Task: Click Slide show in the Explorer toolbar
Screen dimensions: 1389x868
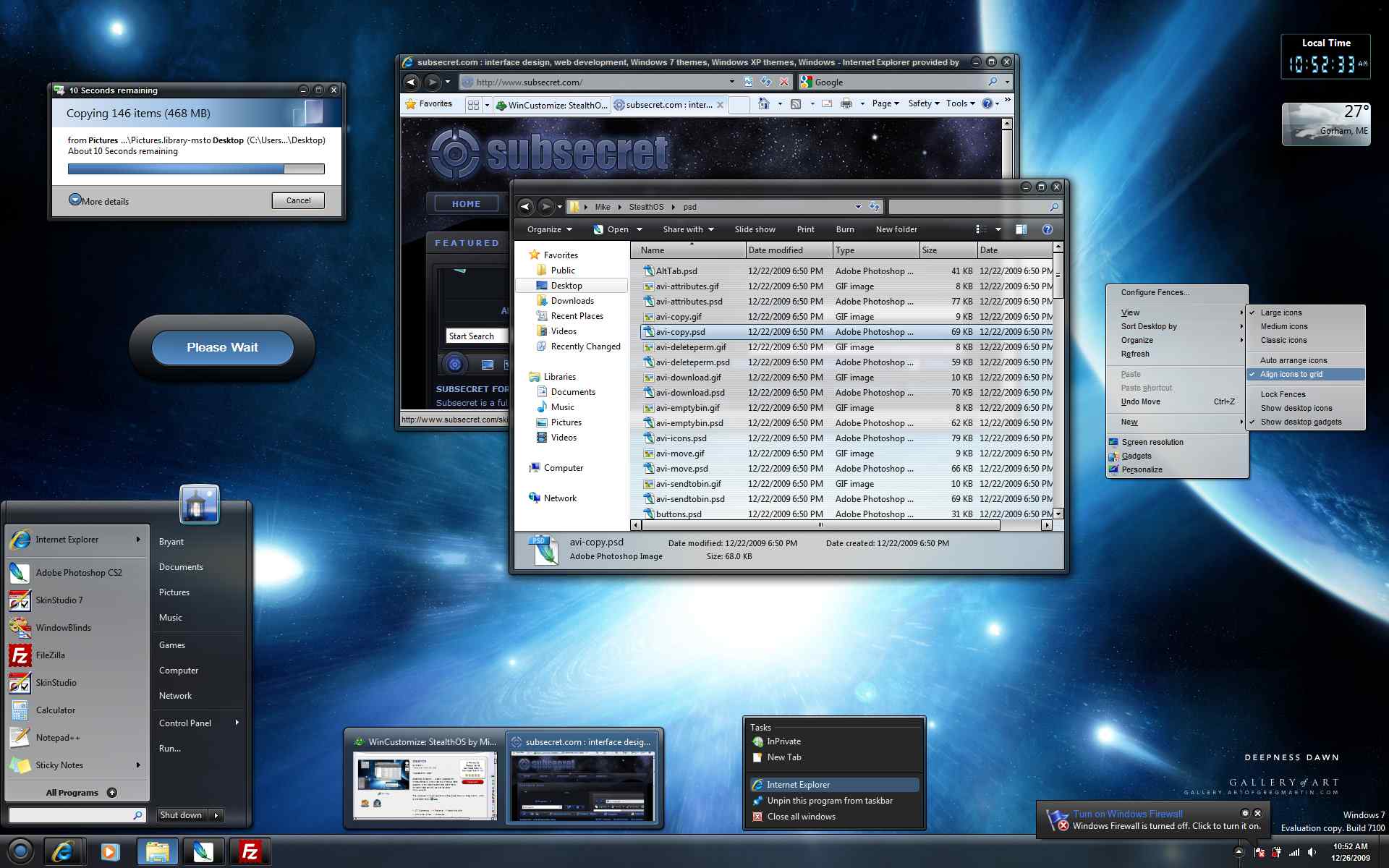Action: click(x=755, y=229)
